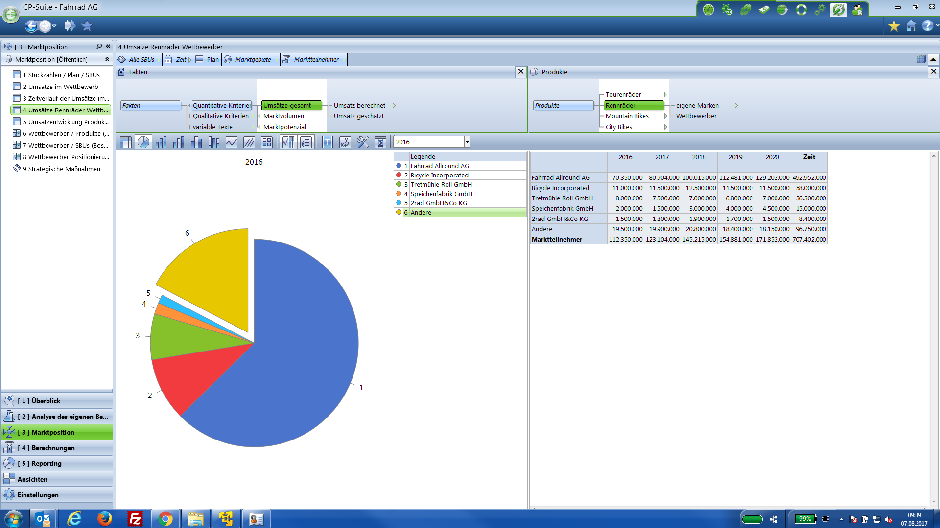This screenshot has width=940, height=528.
Task: Select the Qualitative Kriterien node
Action: tap(220, 116)
